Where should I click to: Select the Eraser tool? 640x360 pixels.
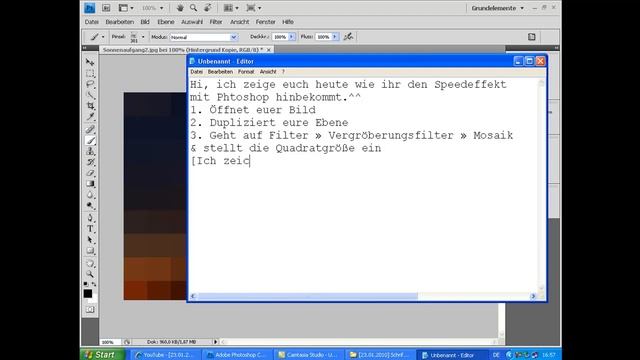click(x=90, y=173)
